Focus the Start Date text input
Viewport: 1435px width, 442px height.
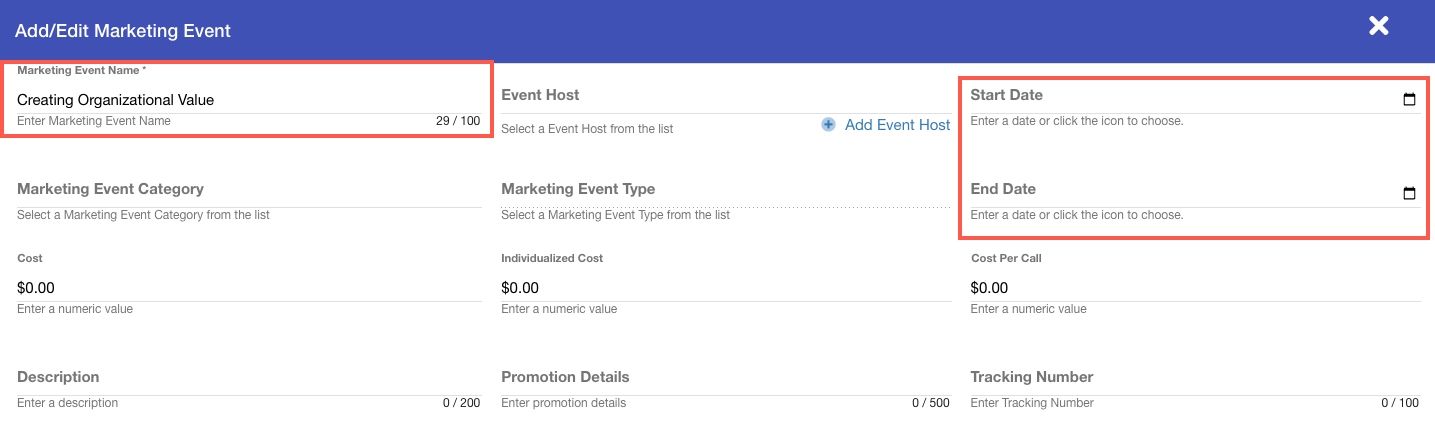(1180, 96)
